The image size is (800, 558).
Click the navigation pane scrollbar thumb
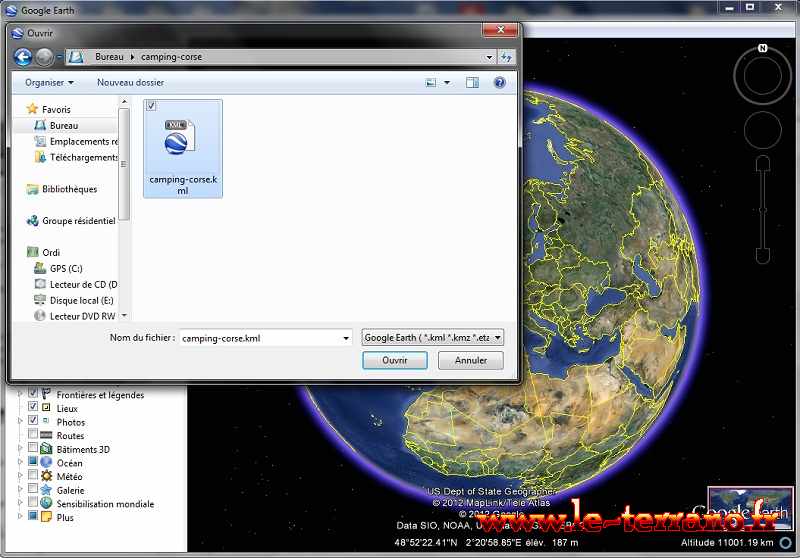123,164
